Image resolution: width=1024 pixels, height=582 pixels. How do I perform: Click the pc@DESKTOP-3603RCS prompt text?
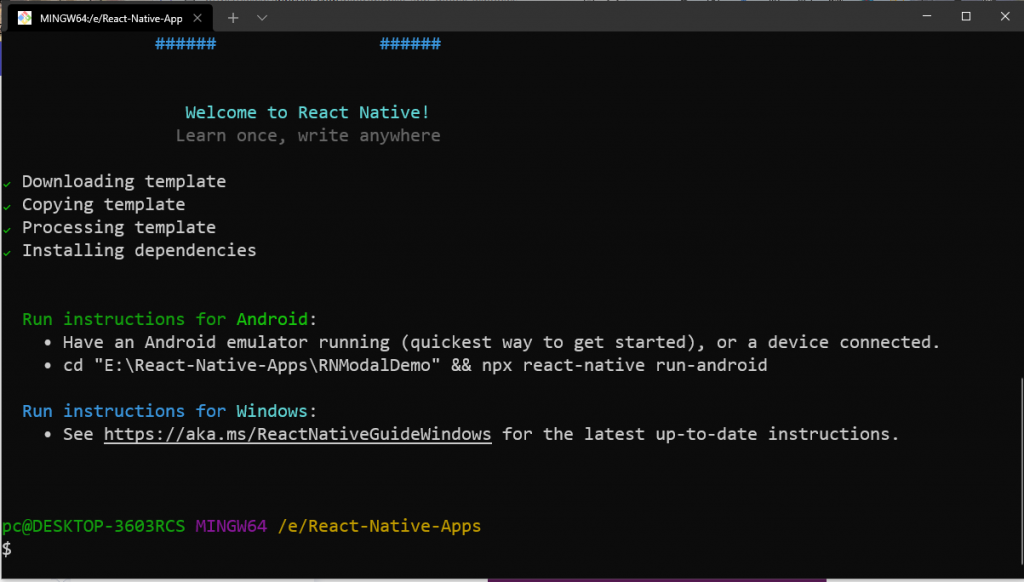pos(93,526)
